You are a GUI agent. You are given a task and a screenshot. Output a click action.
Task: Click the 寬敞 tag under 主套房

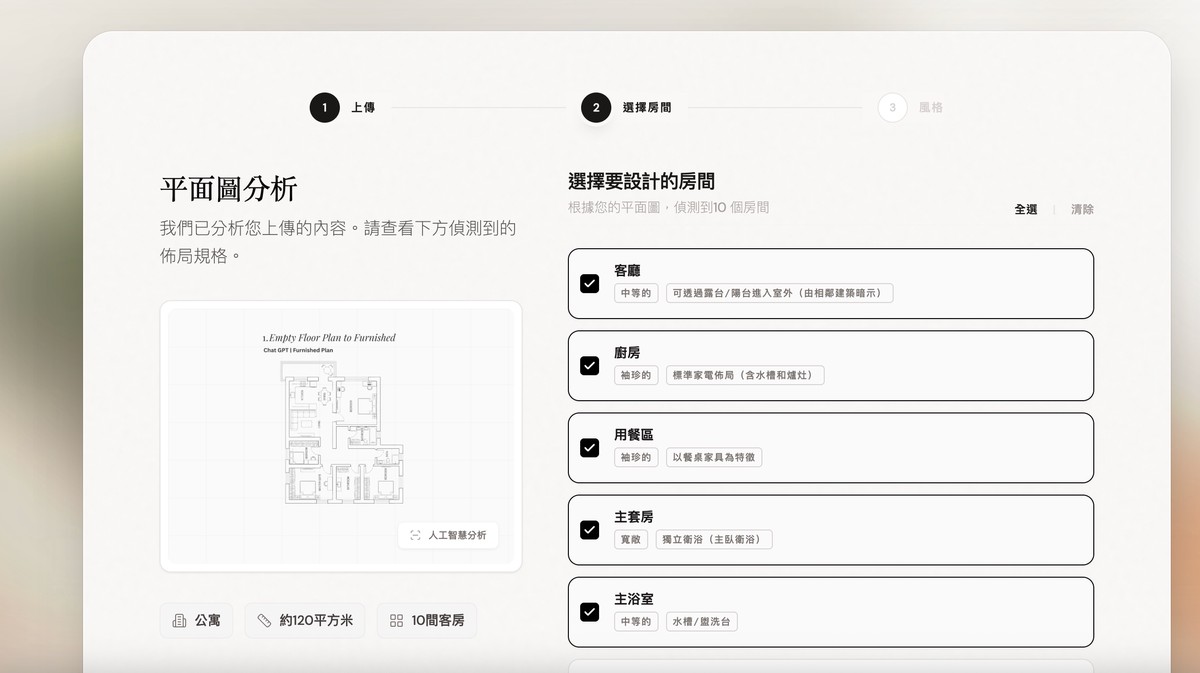pos(631,539)
